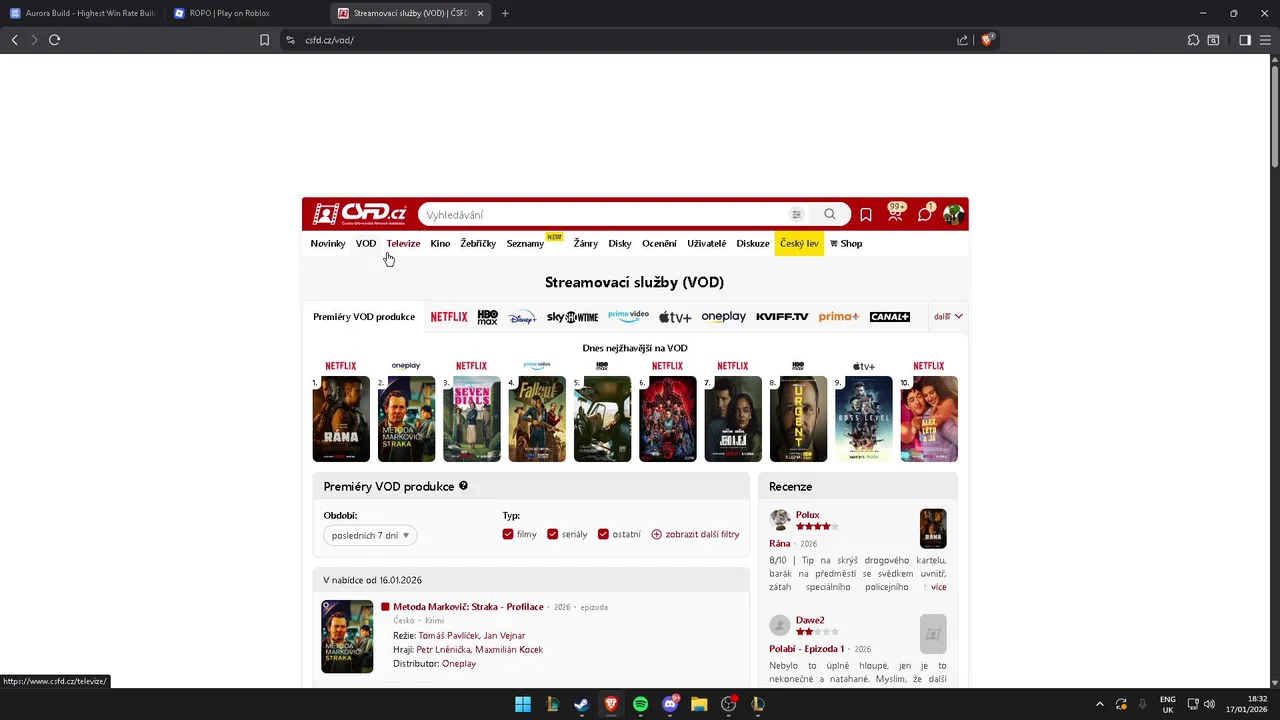Open the Seven Dials poster ranked third
Screen dimensions: 1280x720
[472, 419]
